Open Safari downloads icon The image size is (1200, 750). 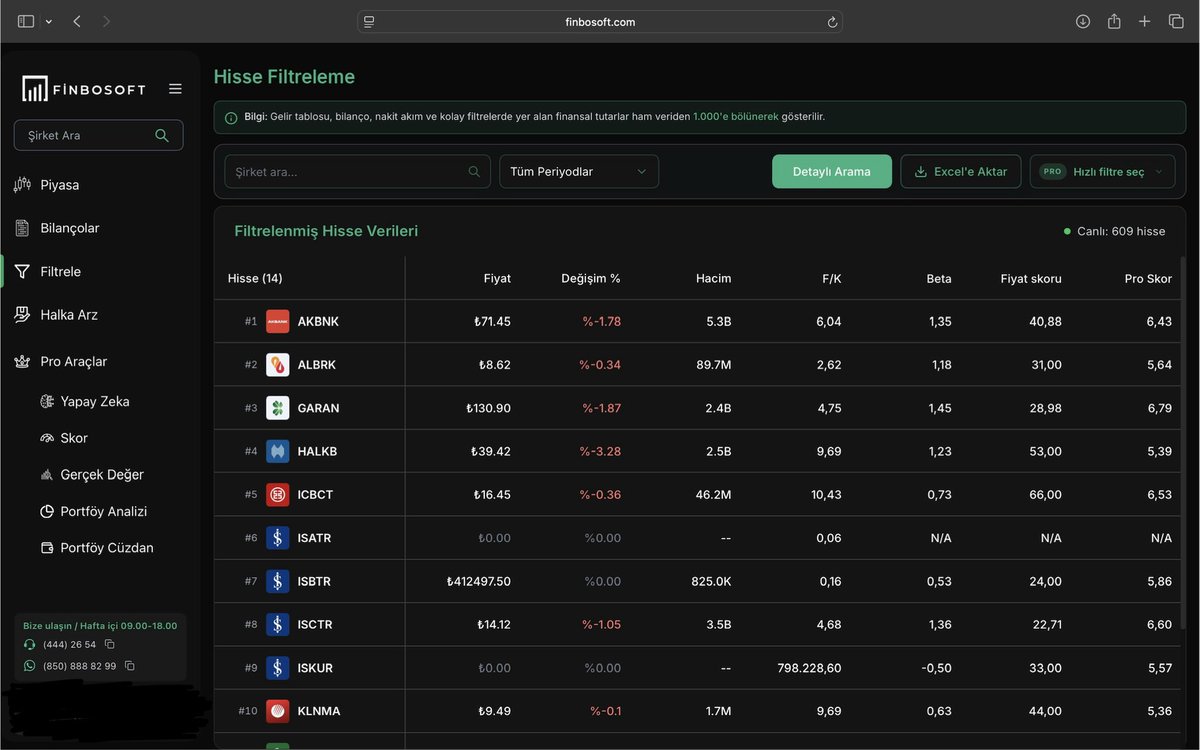(1083, 21)
